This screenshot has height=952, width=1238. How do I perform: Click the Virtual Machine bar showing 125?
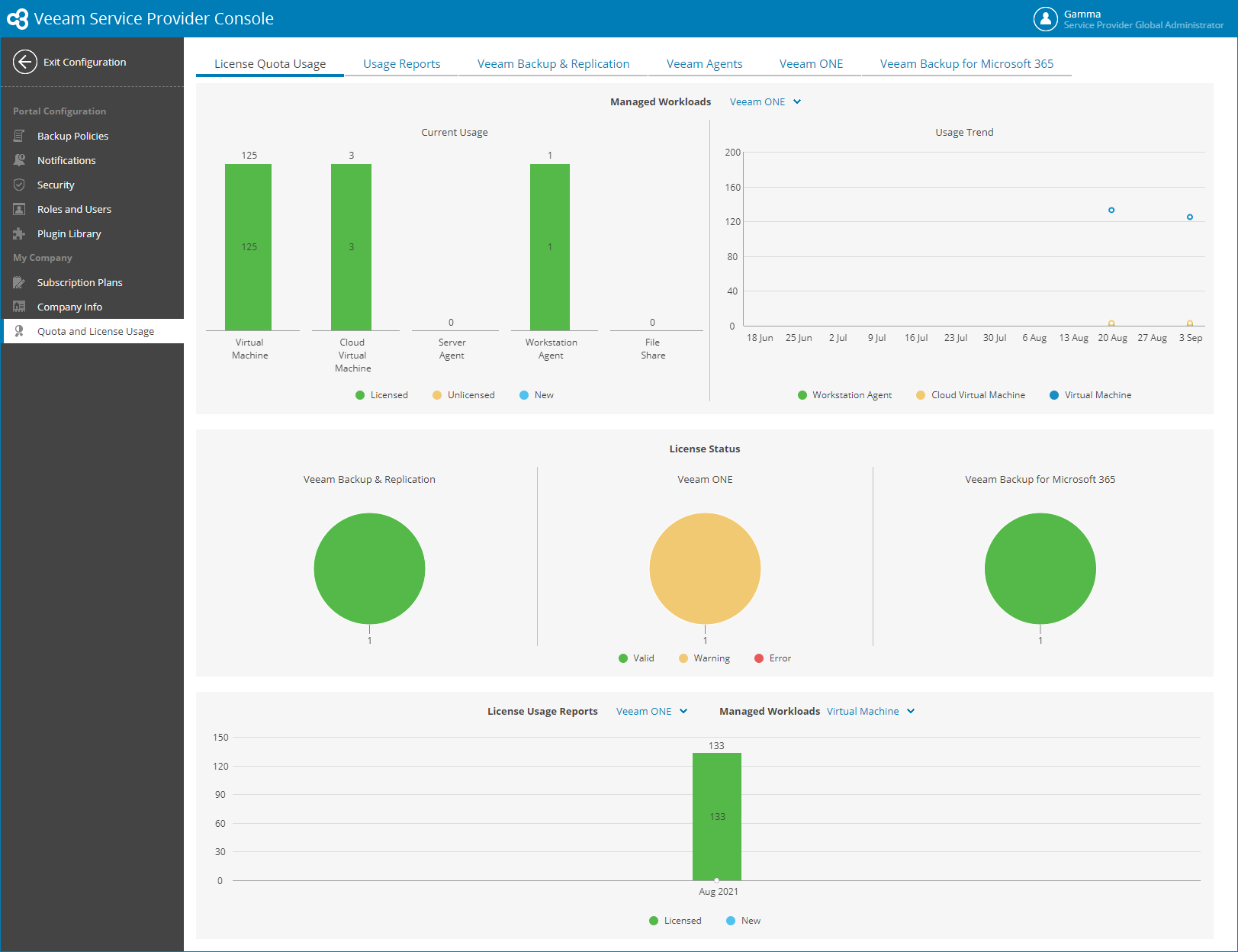(249, 247)
